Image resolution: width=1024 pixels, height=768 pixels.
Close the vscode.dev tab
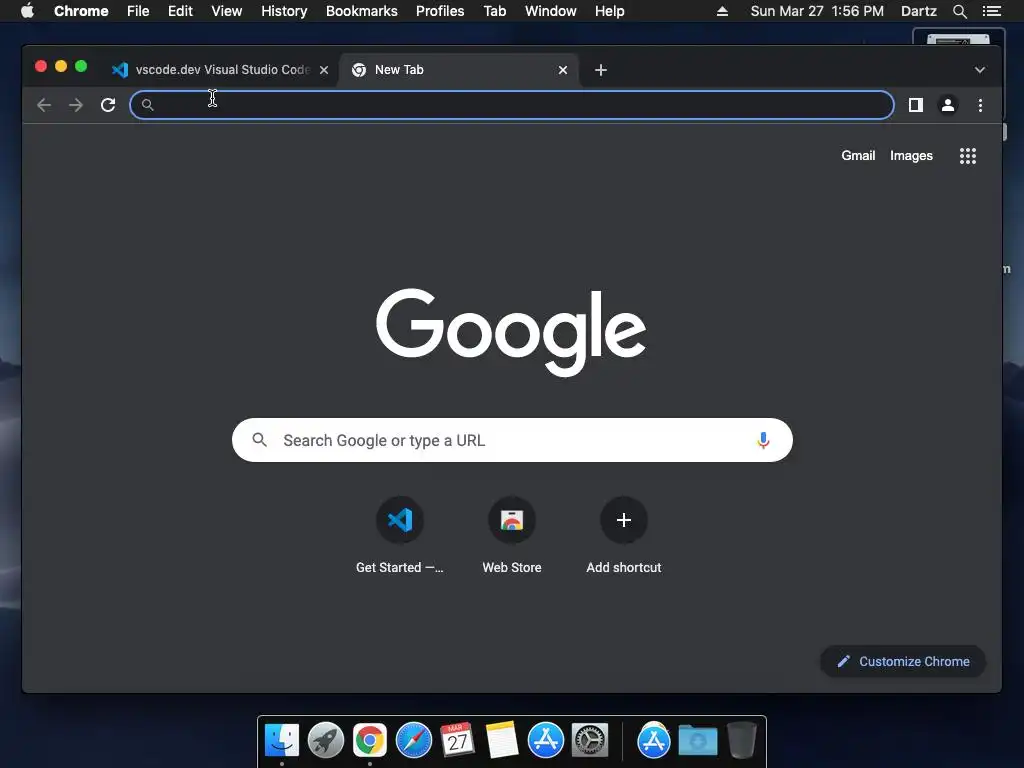coord(324,70)
